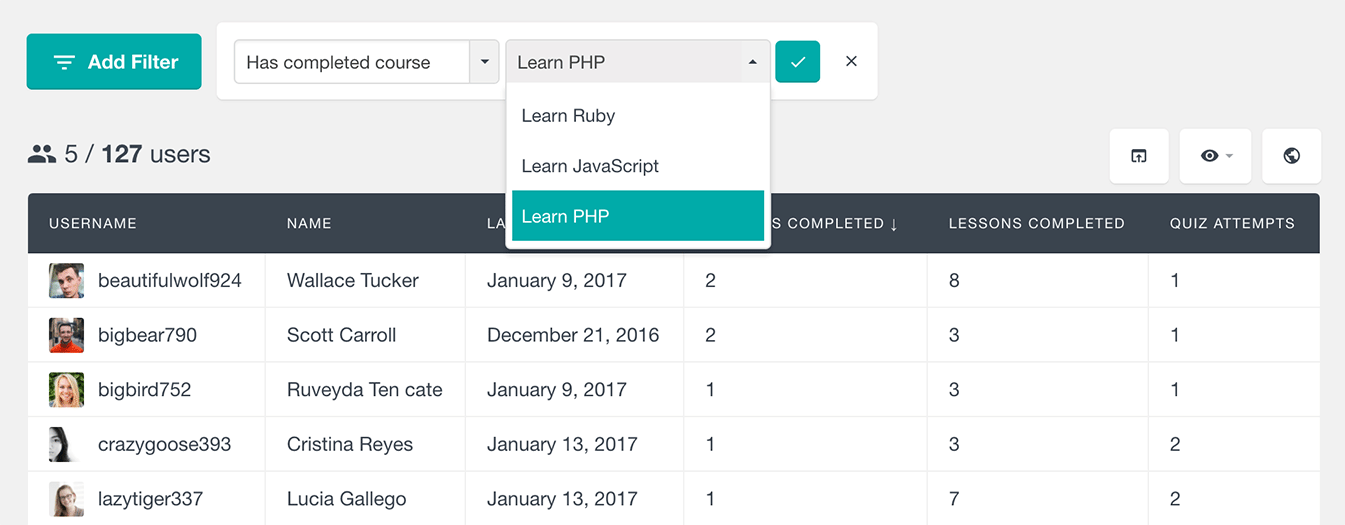Click quiz attempts value 2 for Cristina Reyes
The width and height of the screenshot is (1345, 525).
click(x=1175, y=444)
